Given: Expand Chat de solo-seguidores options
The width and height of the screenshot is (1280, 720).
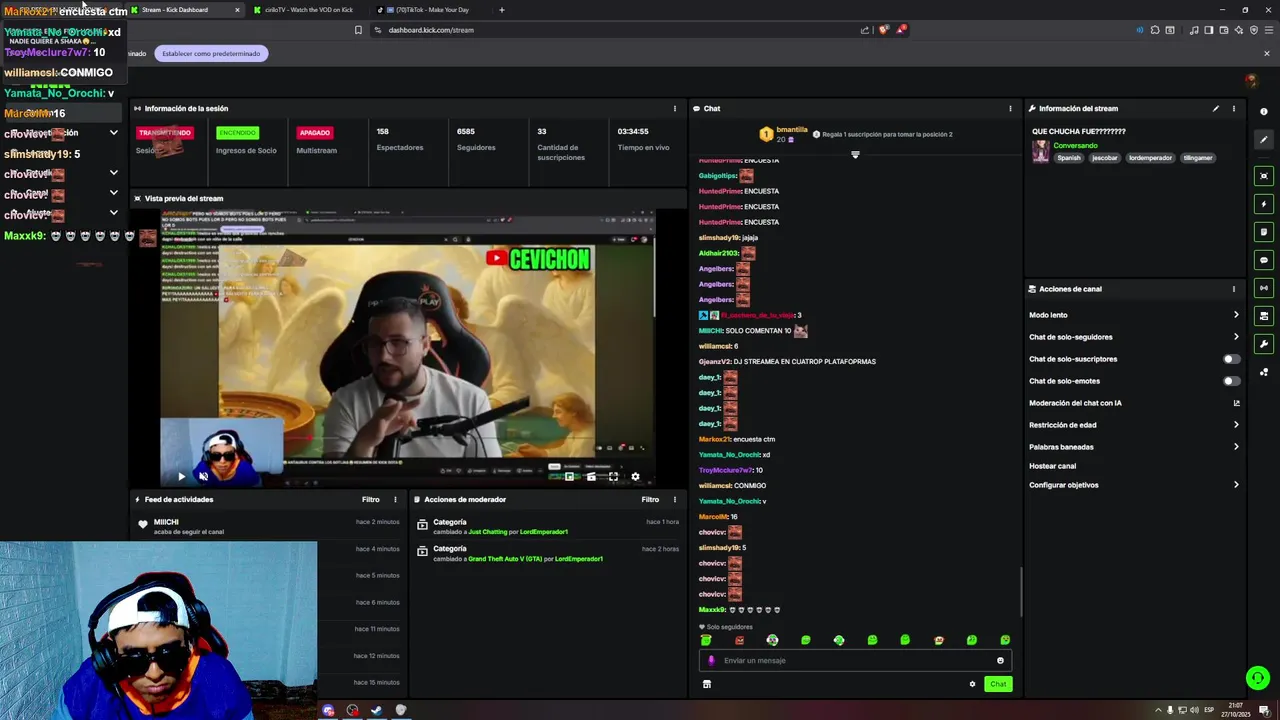Looking at the screenshot, I should coord(1135,337).
